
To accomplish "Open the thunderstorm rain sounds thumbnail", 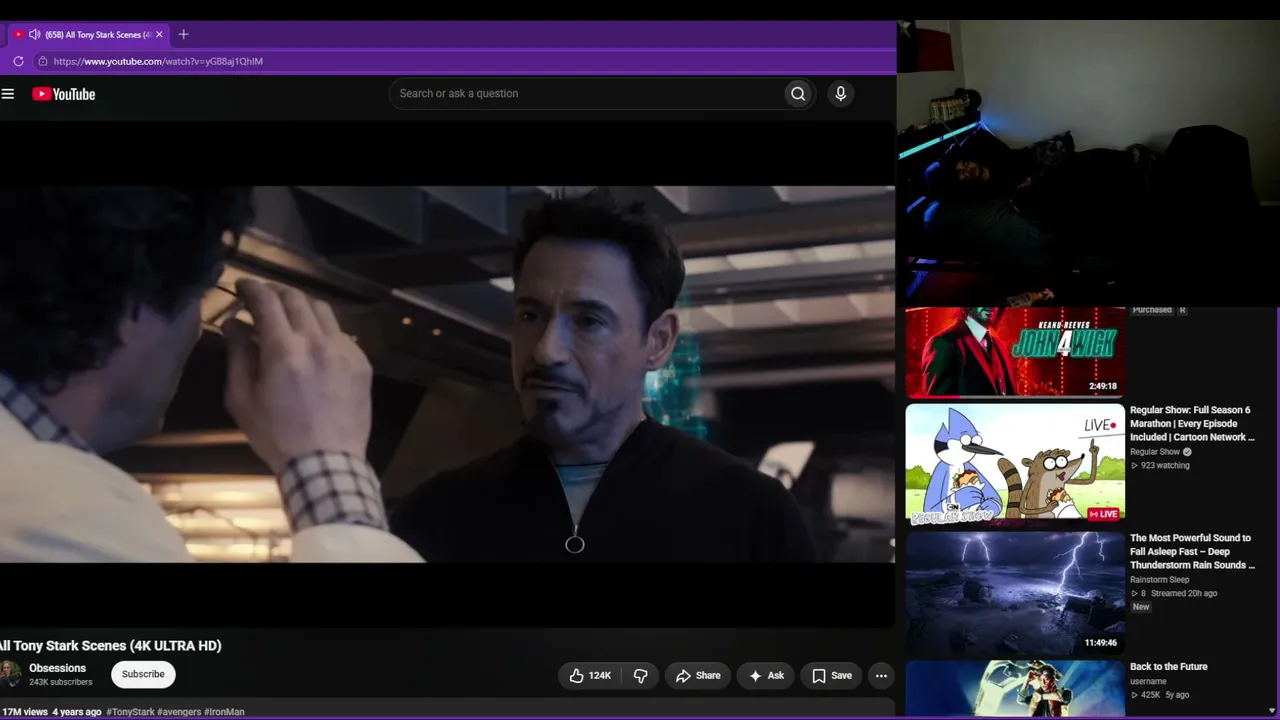I will [x=1015, y=593].
